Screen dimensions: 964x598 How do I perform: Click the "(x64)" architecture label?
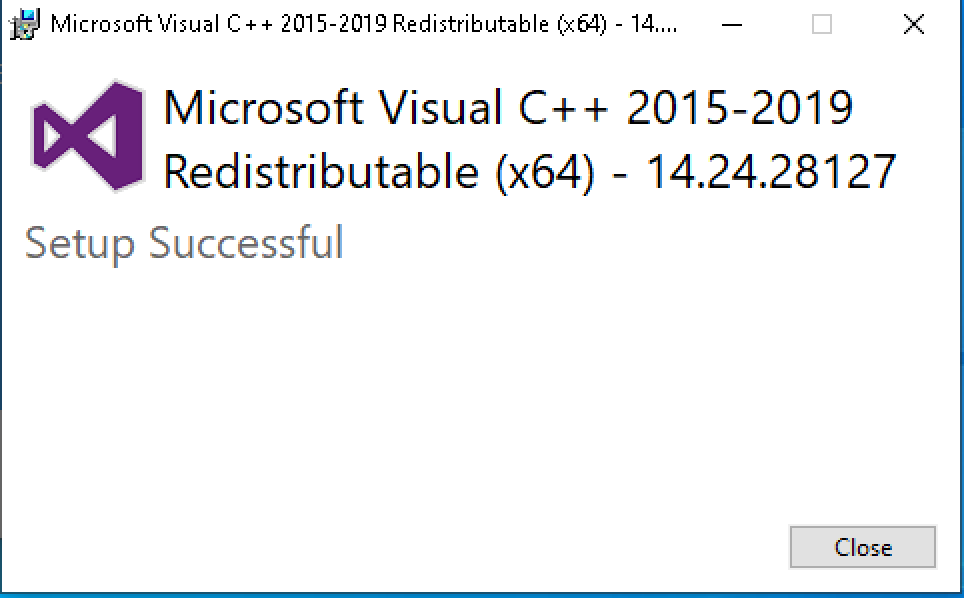[545, 173]
